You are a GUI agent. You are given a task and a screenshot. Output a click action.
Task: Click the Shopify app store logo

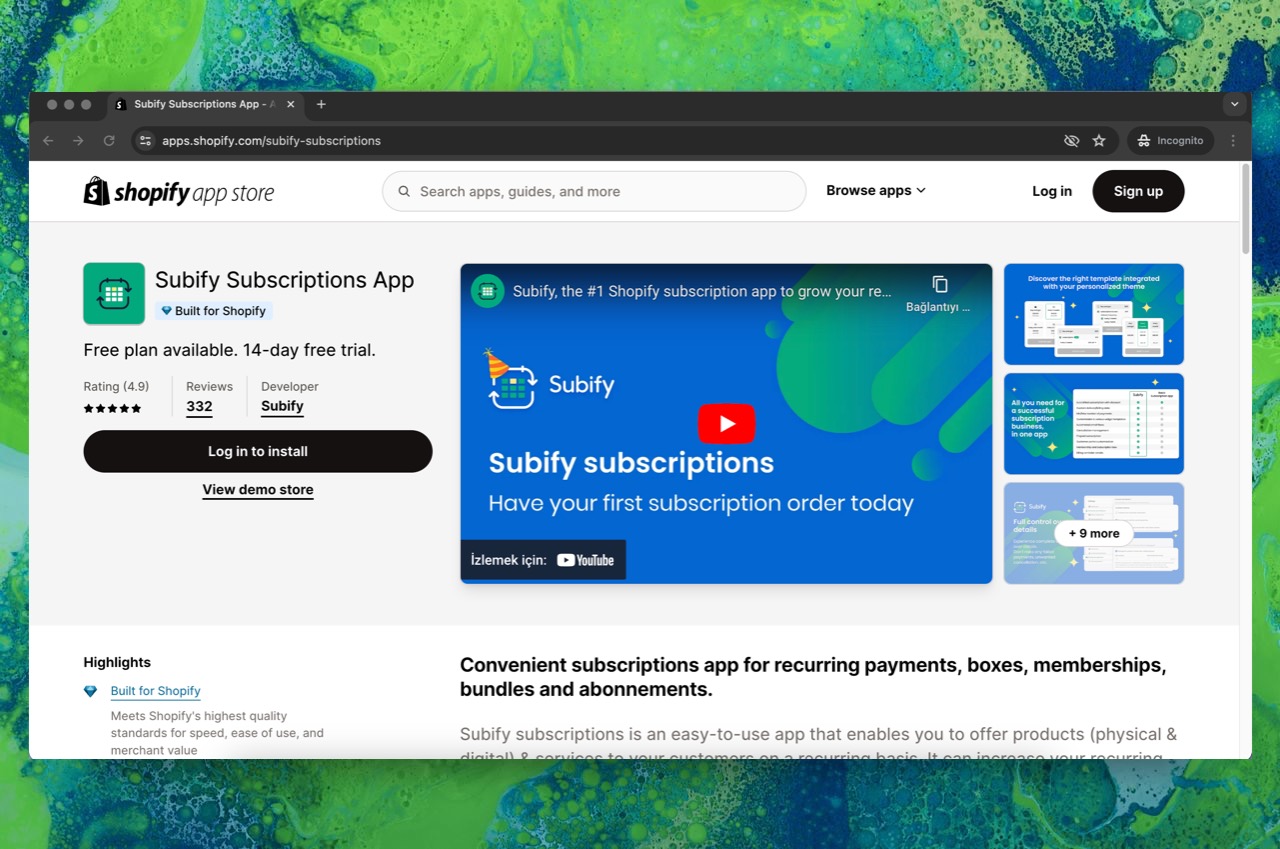[178, 191]
